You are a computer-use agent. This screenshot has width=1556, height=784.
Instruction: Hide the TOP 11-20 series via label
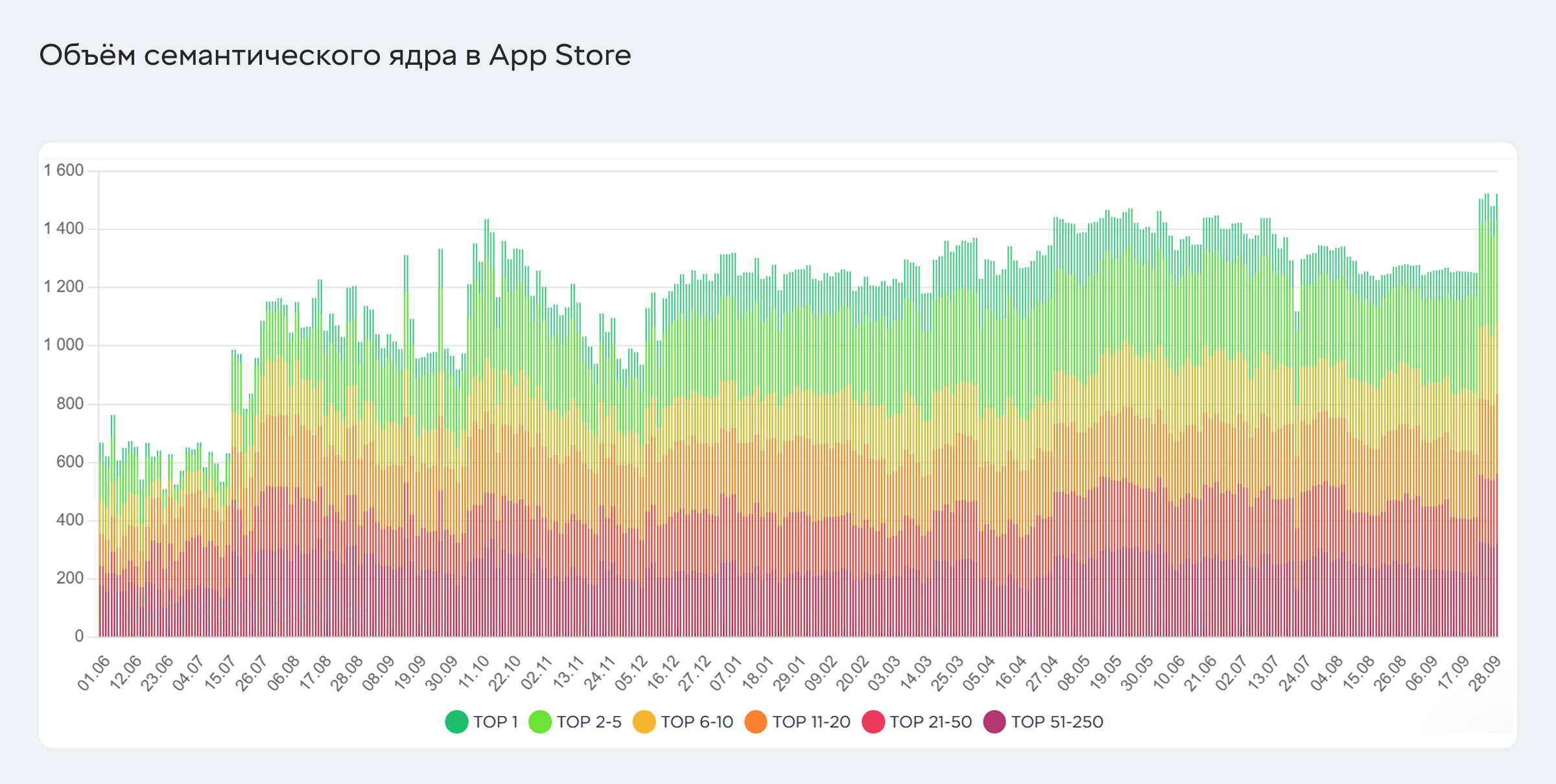point(811,722)
